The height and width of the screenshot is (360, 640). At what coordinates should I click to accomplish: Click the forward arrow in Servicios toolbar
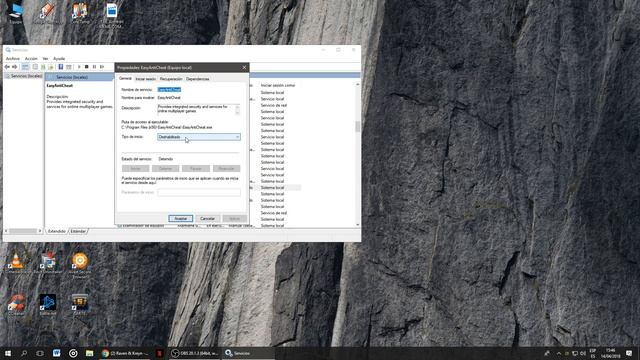tap(15, 67)
